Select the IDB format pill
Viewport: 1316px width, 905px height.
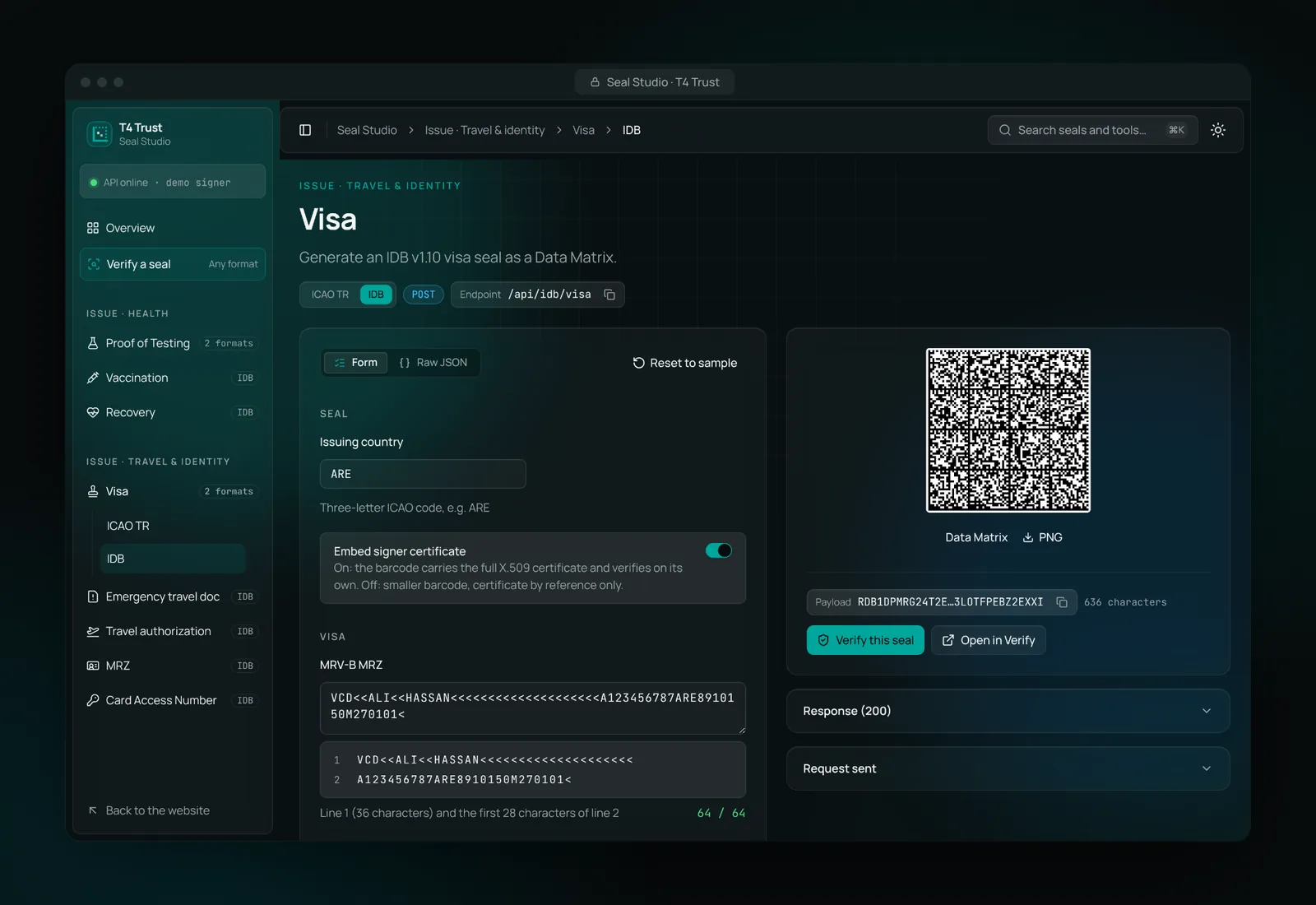coord(376,295)
